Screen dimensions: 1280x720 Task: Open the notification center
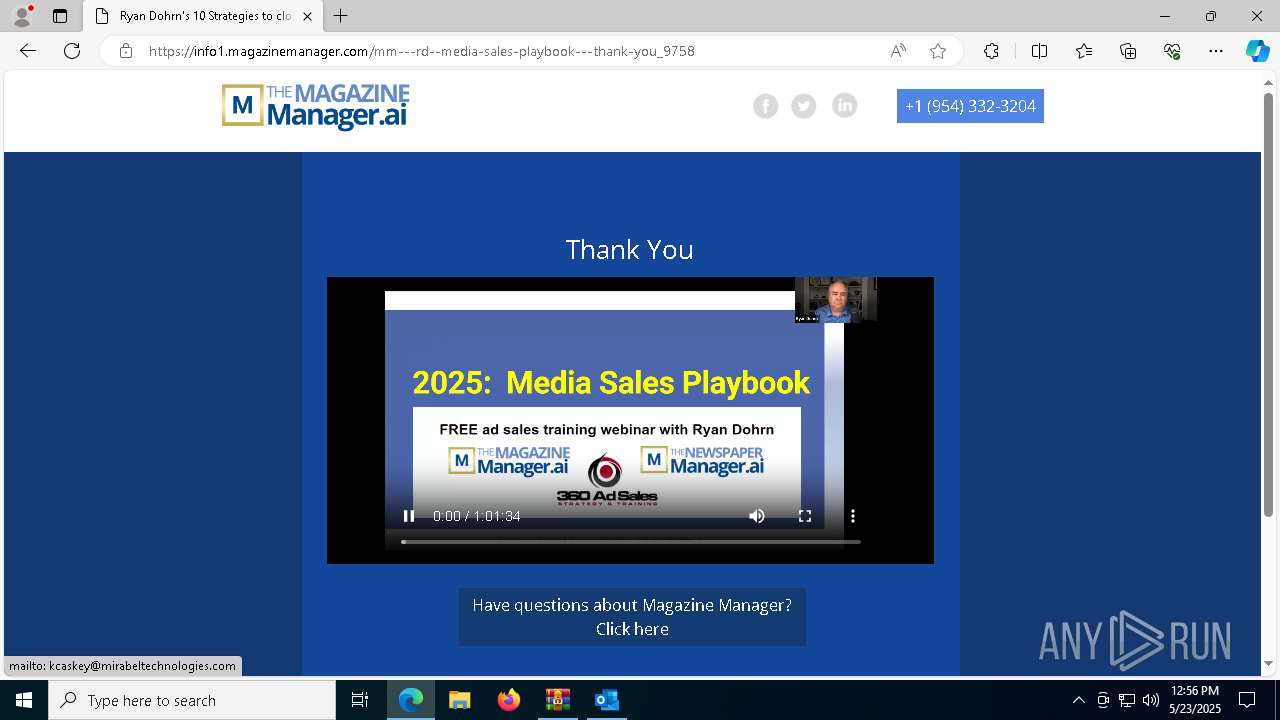pos(1247,700)
